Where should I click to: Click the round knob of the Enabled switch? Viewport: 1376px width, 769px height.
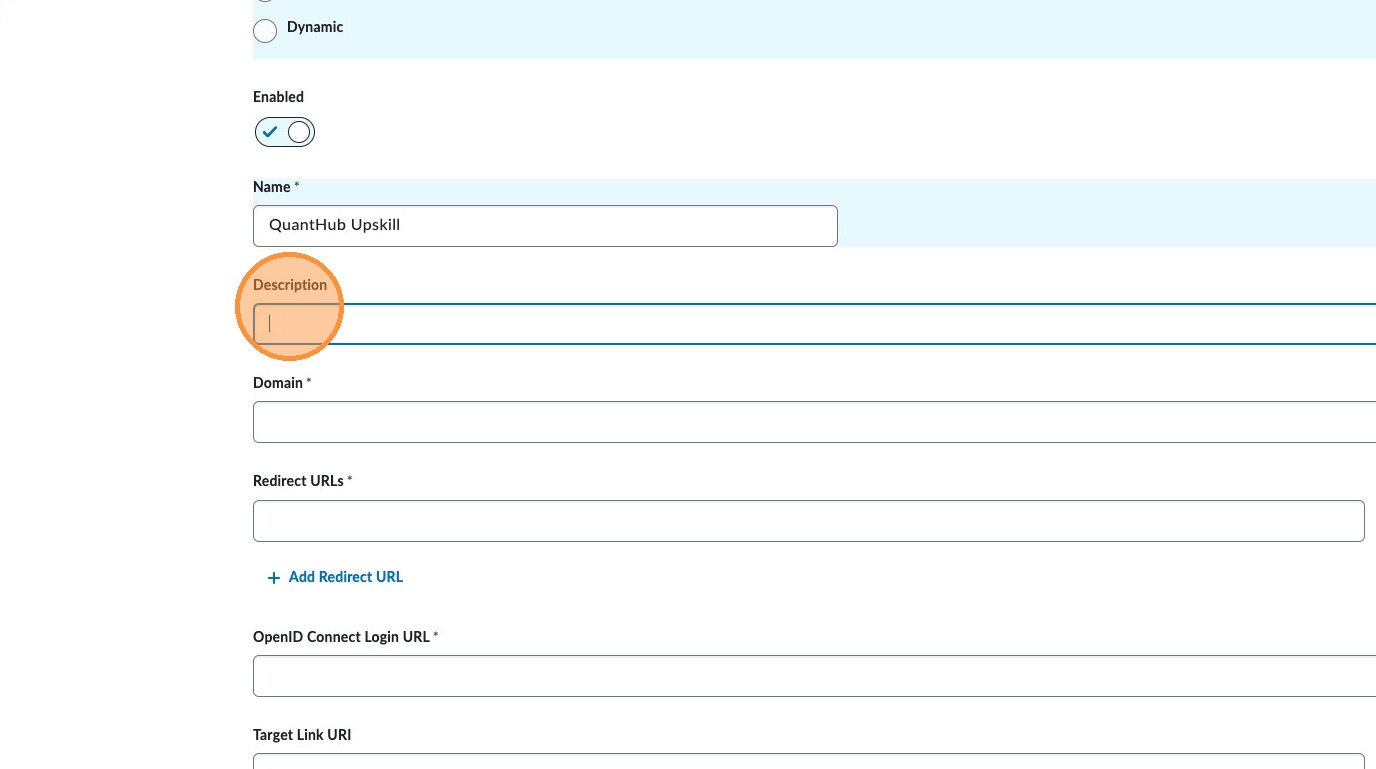pos(299,132)
